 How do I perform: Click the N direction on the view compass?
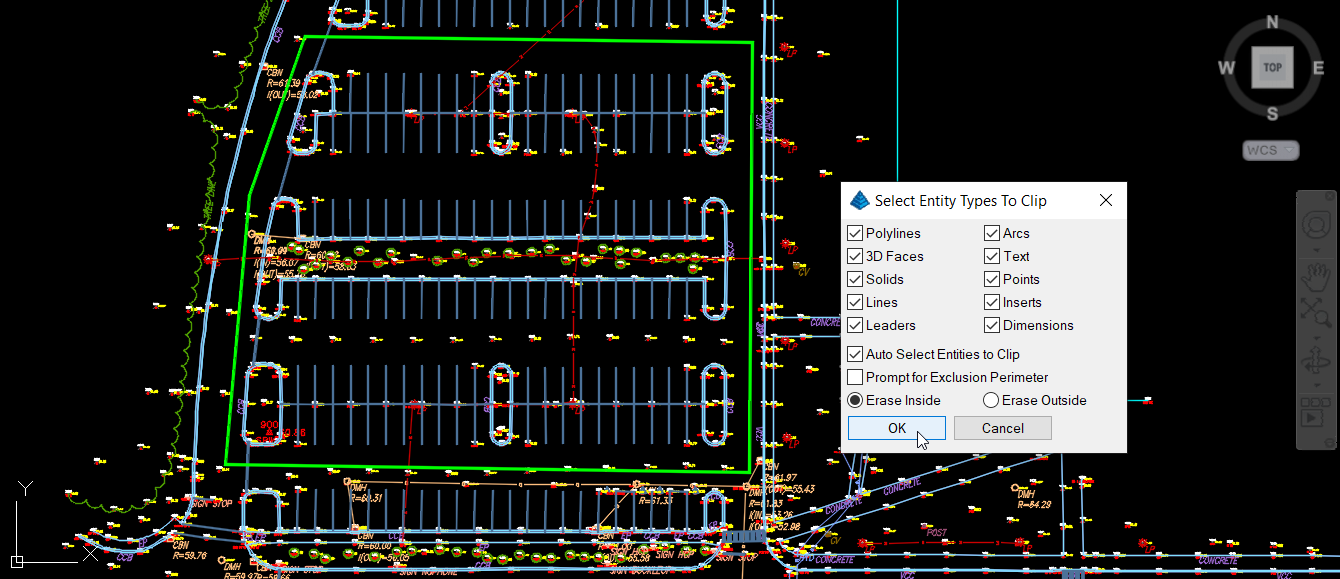[1272, 21]
